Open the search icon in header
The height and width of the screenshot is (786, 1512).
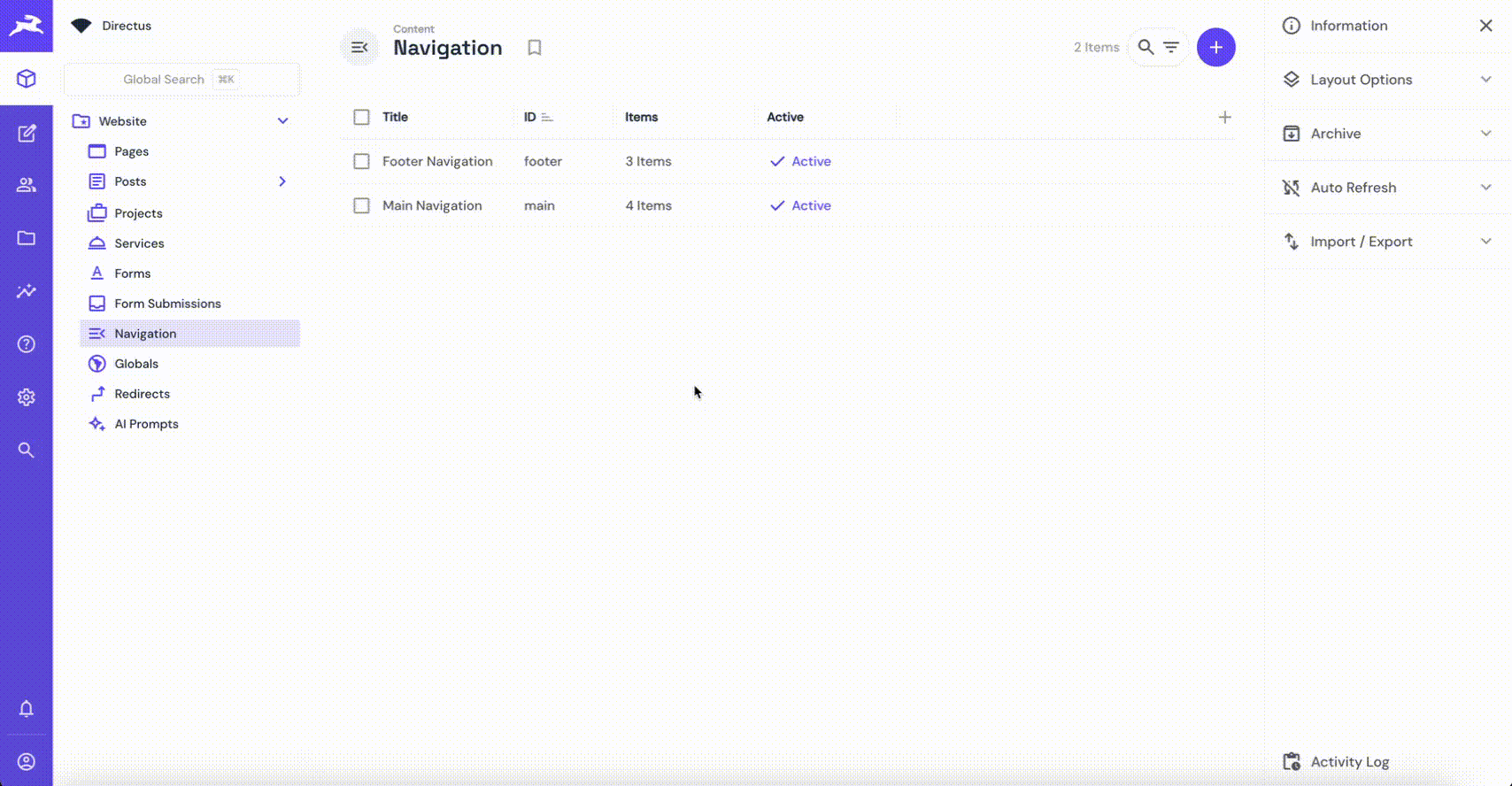tap(1146, 47)
